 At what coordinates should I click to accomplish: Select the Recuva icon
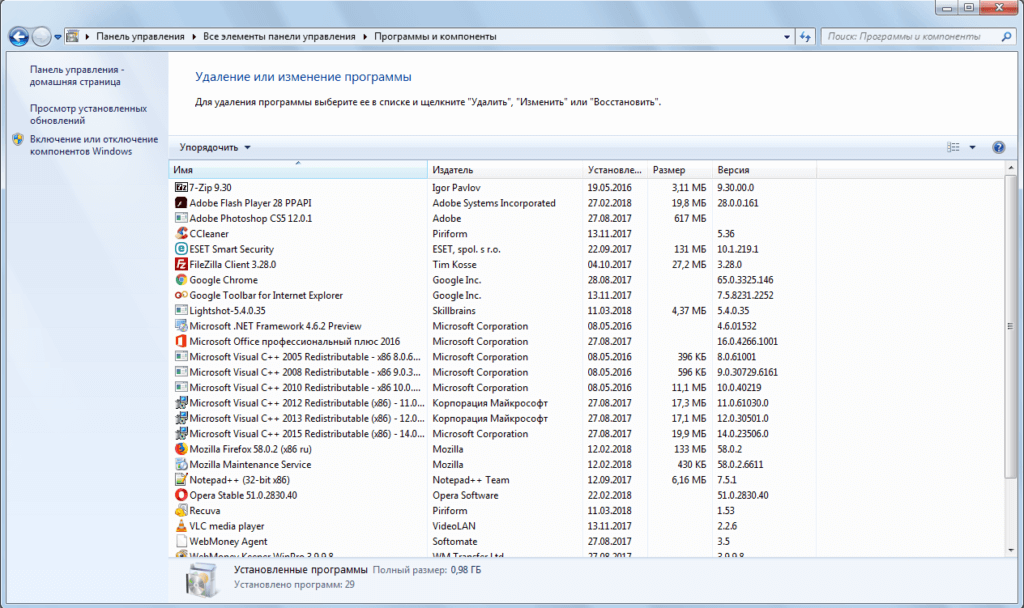(x=181, y=511)
